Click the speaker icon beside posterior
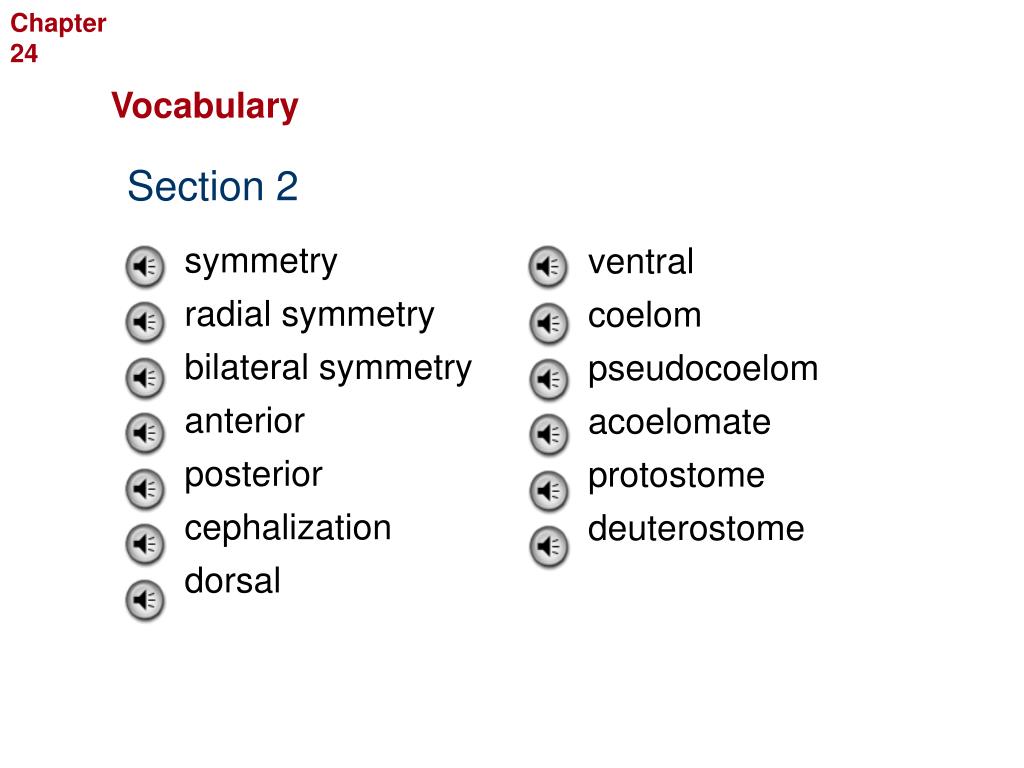This screenshot has width=1024, height=768. coord(144,488)
